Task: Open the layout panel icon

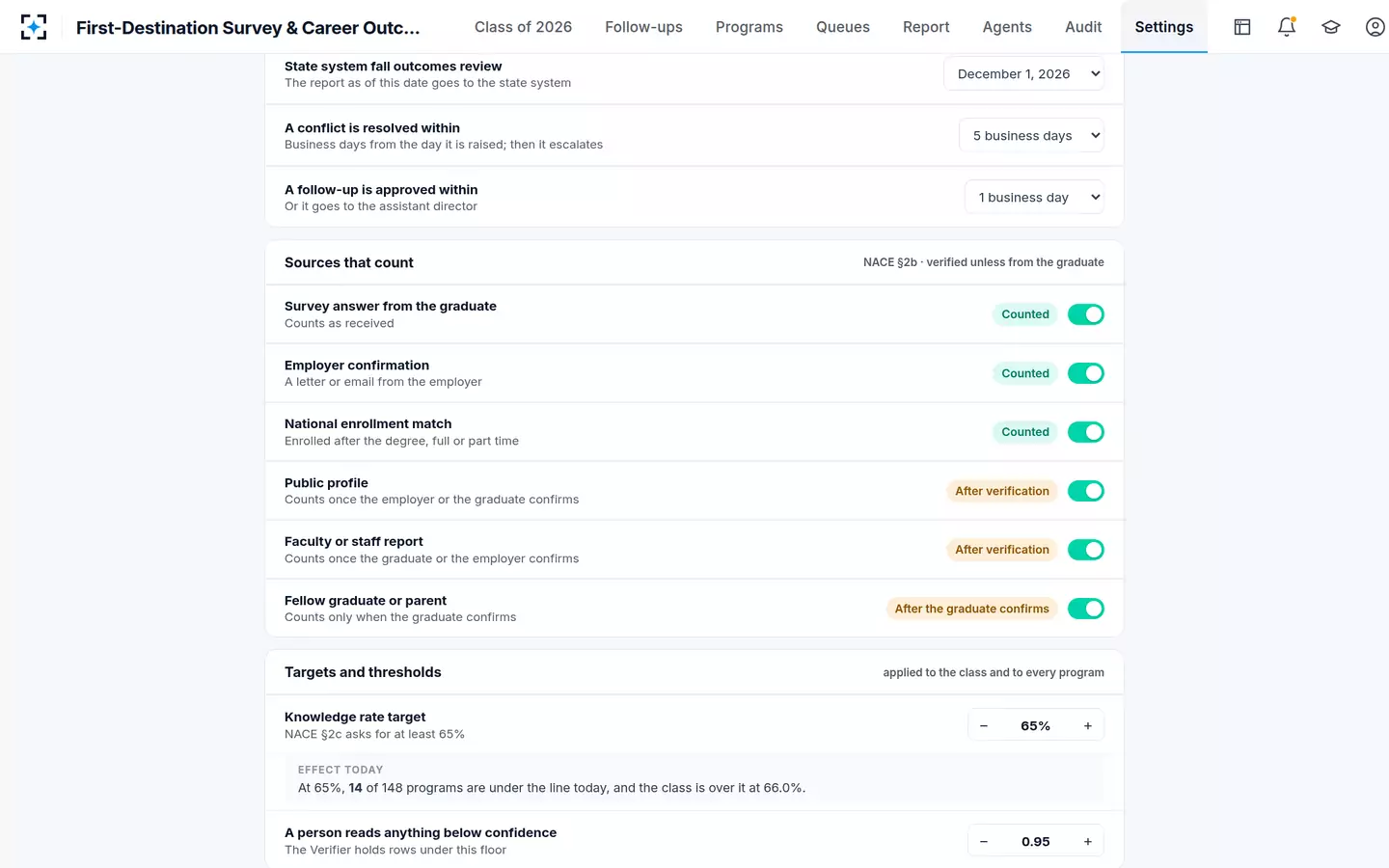Action: [1242, 27]
